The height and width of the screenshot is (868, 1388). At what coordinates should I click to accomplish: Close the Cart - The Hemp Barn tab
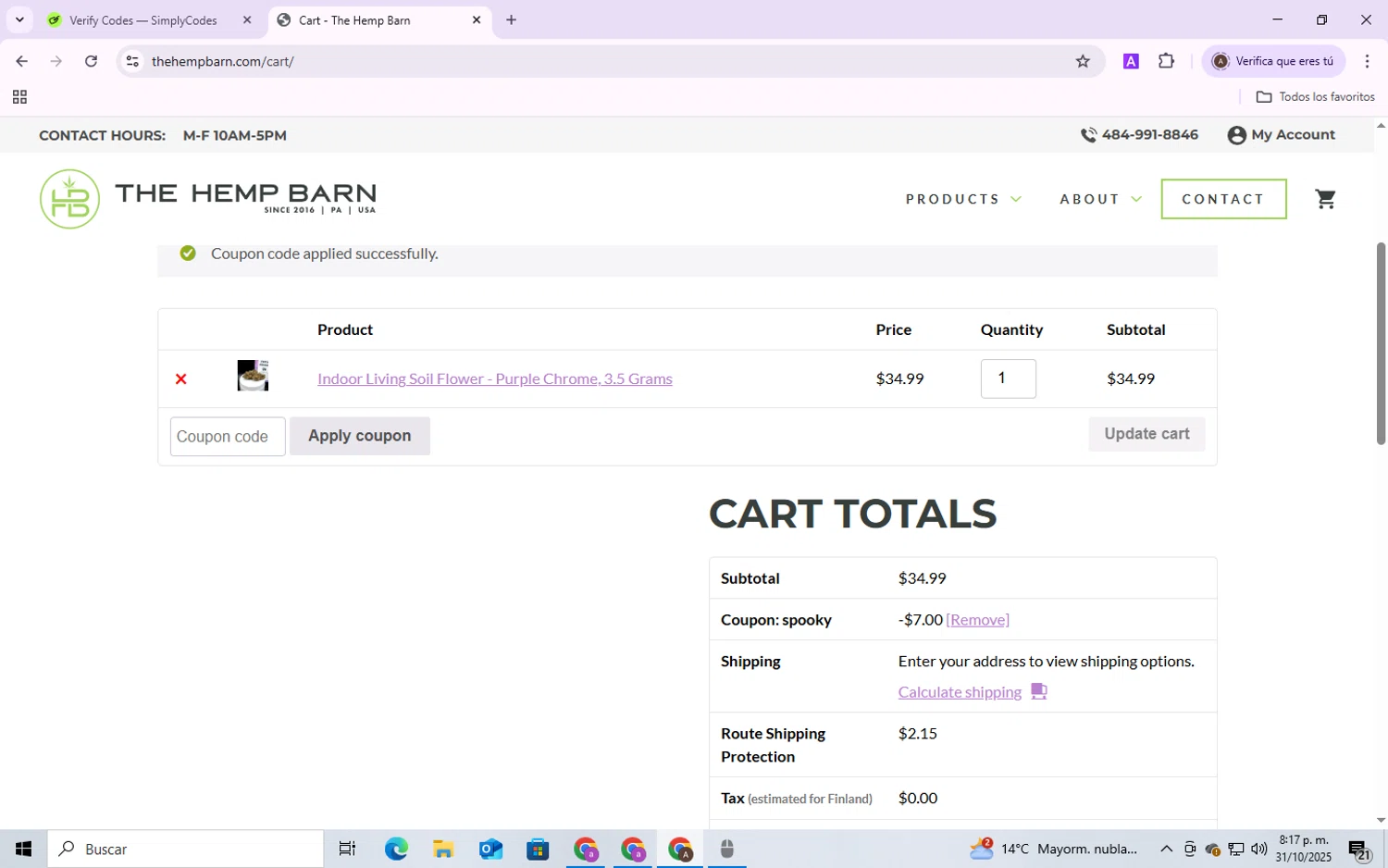[x=477, y=19]
